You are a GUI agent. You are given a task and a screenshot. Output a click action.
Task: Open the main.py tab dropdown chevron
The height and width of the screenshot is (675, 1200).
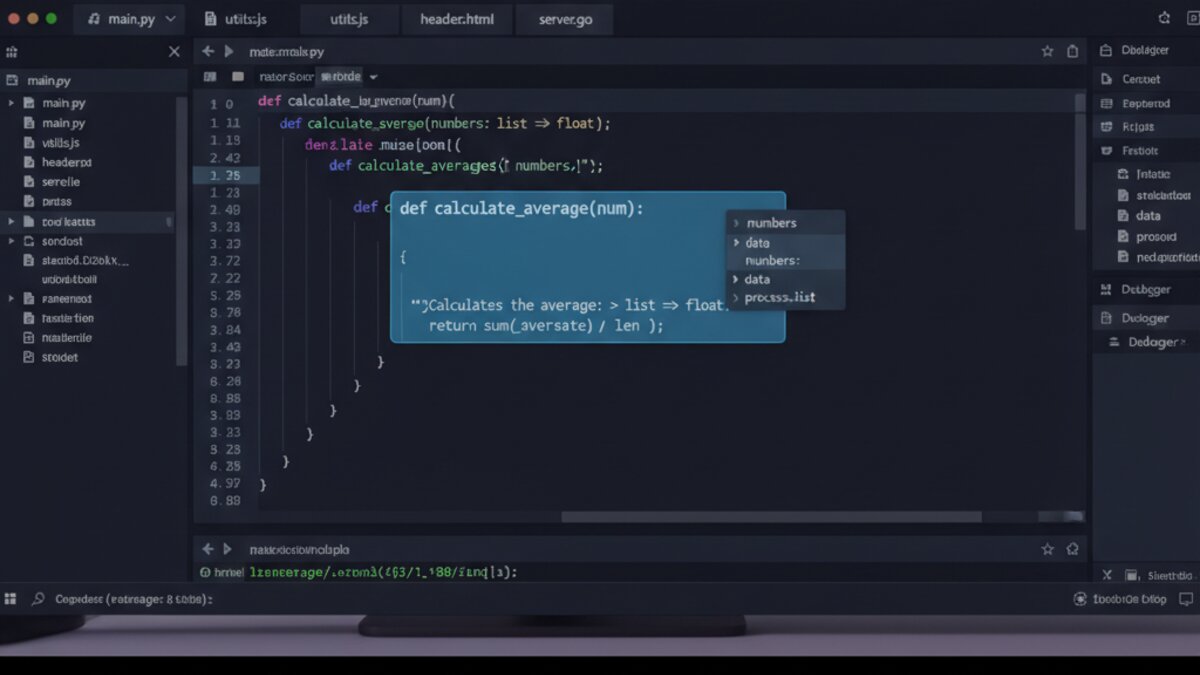(170, 18)
